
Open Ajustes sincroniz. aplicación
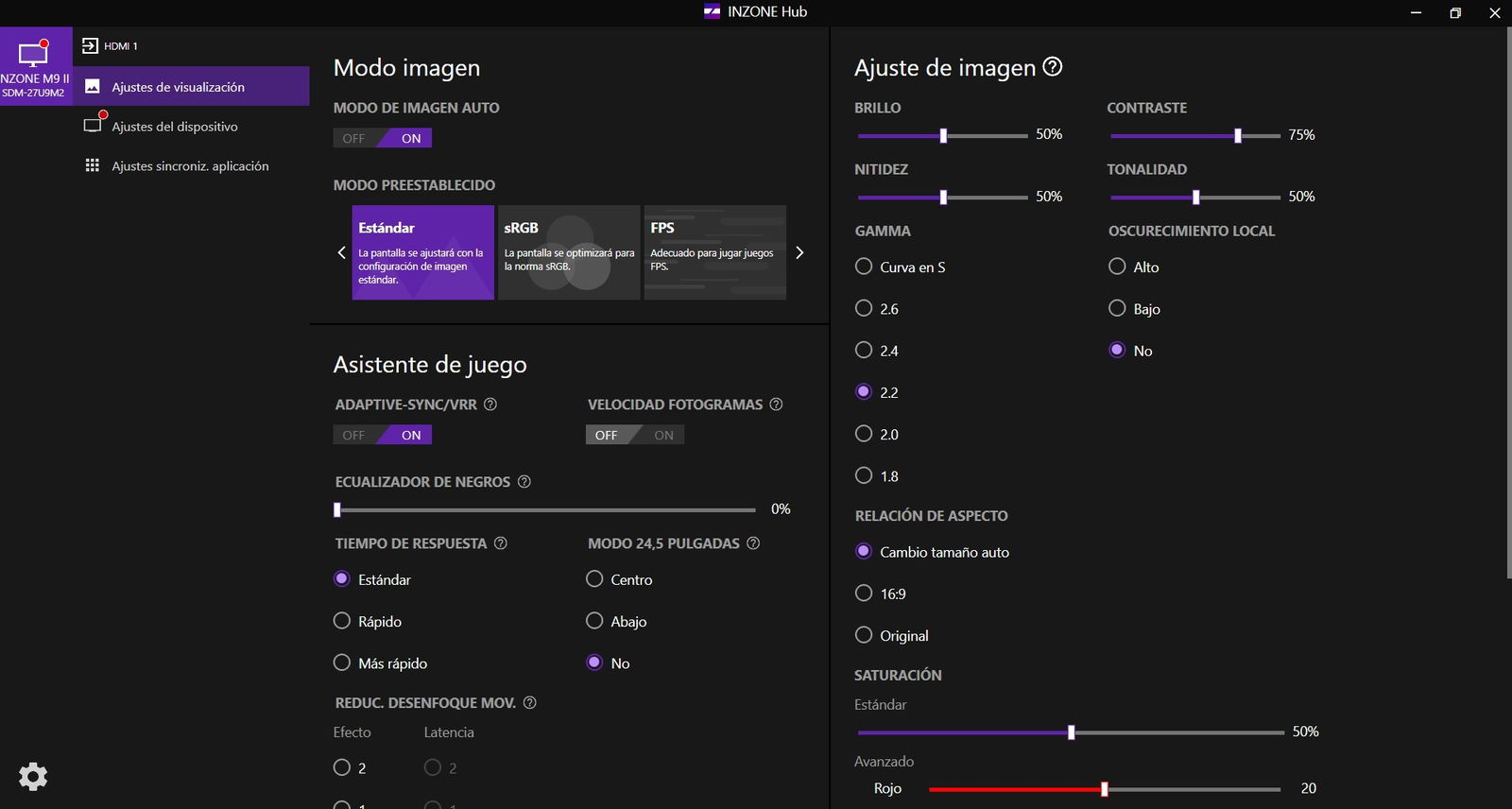click(x=191, y=165)
